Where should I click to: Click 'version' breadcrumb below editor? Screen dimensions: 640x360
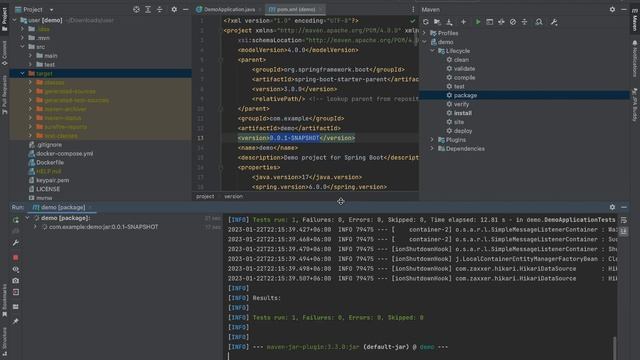(x=233, y=196)
